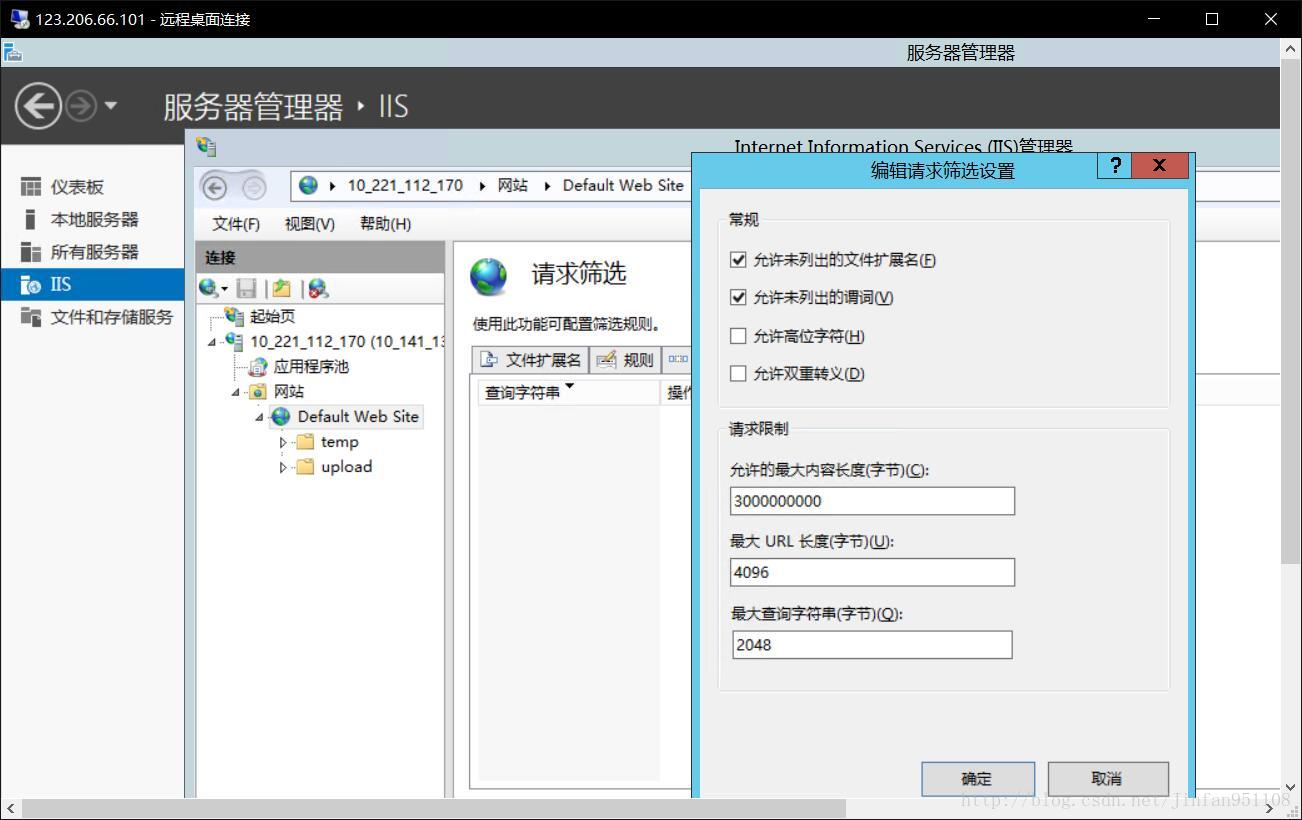Expand the upload folder node
1302x820 pixels.
pos(283,467)
